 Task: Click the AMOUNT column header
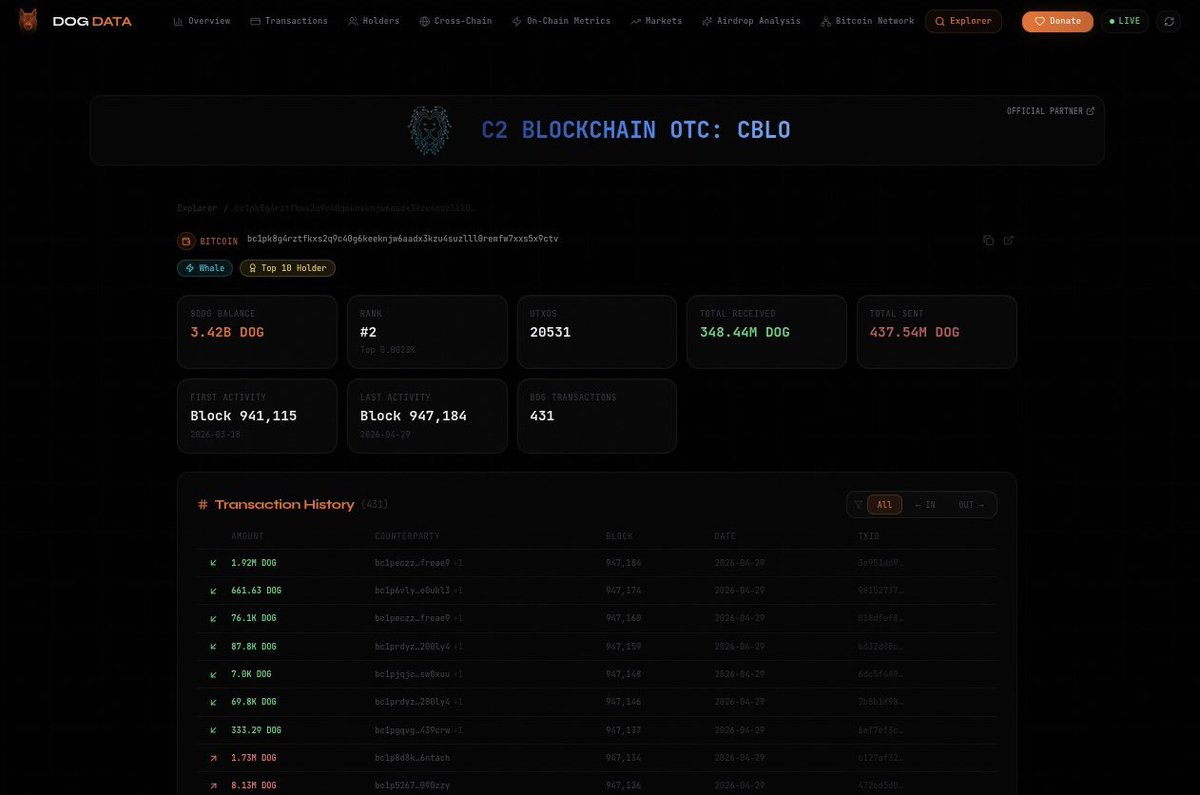coord(247,536)
